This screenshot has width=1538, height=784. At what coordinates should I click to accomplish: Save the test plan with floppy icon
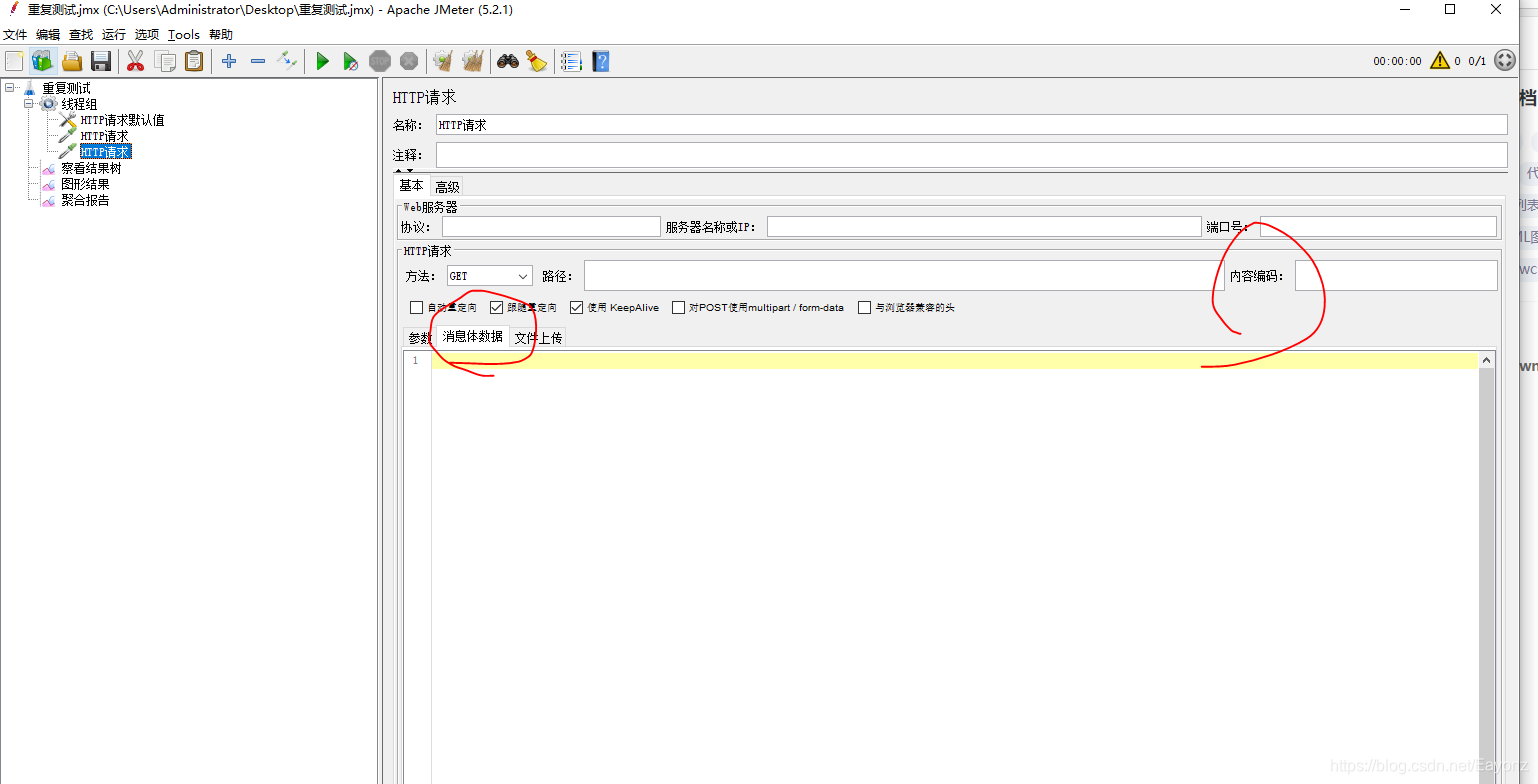tap(101, 61)
